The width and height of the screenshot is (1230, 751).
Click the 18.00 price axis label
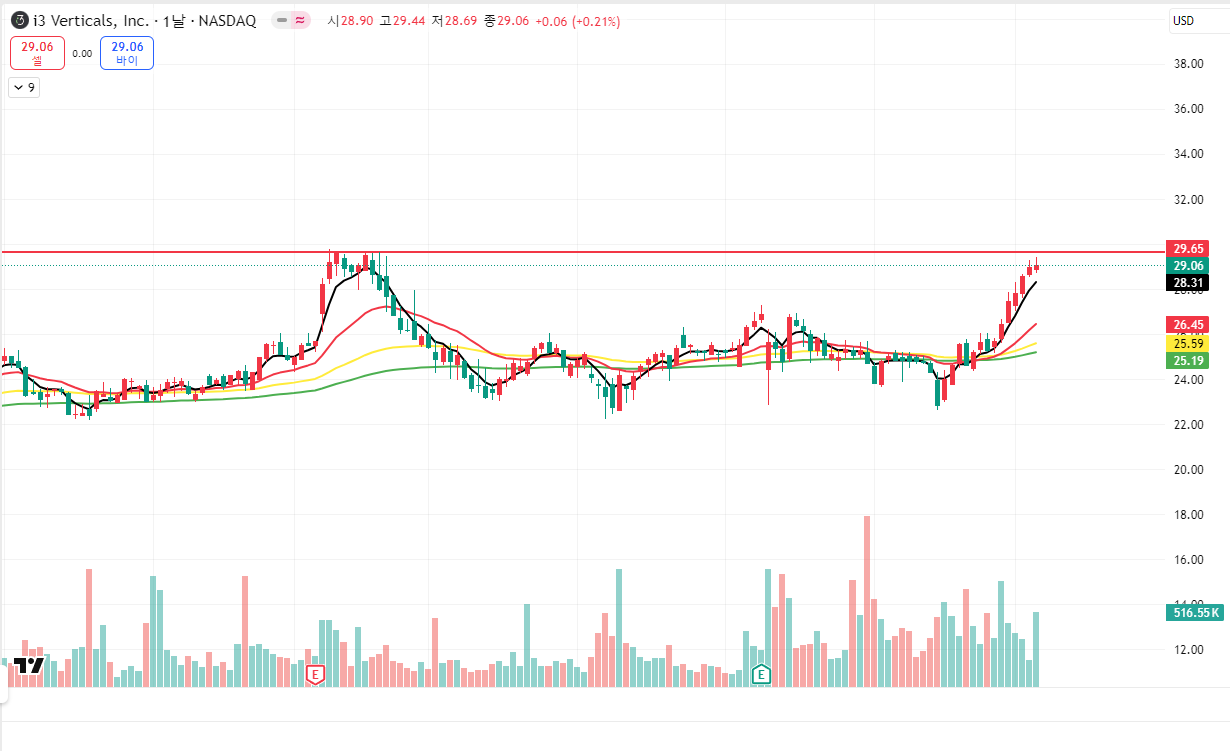click(x=1188, y=515)
